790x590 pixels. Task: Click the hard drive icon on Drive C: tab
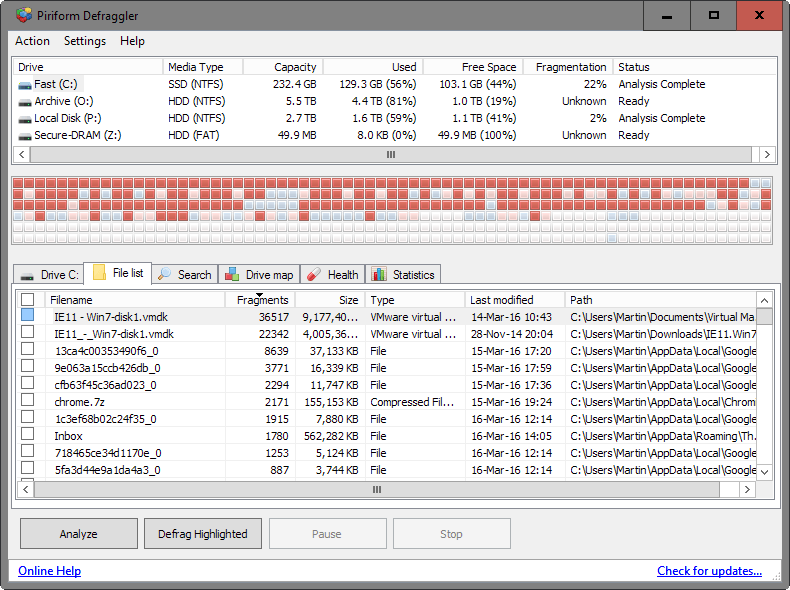27,276
